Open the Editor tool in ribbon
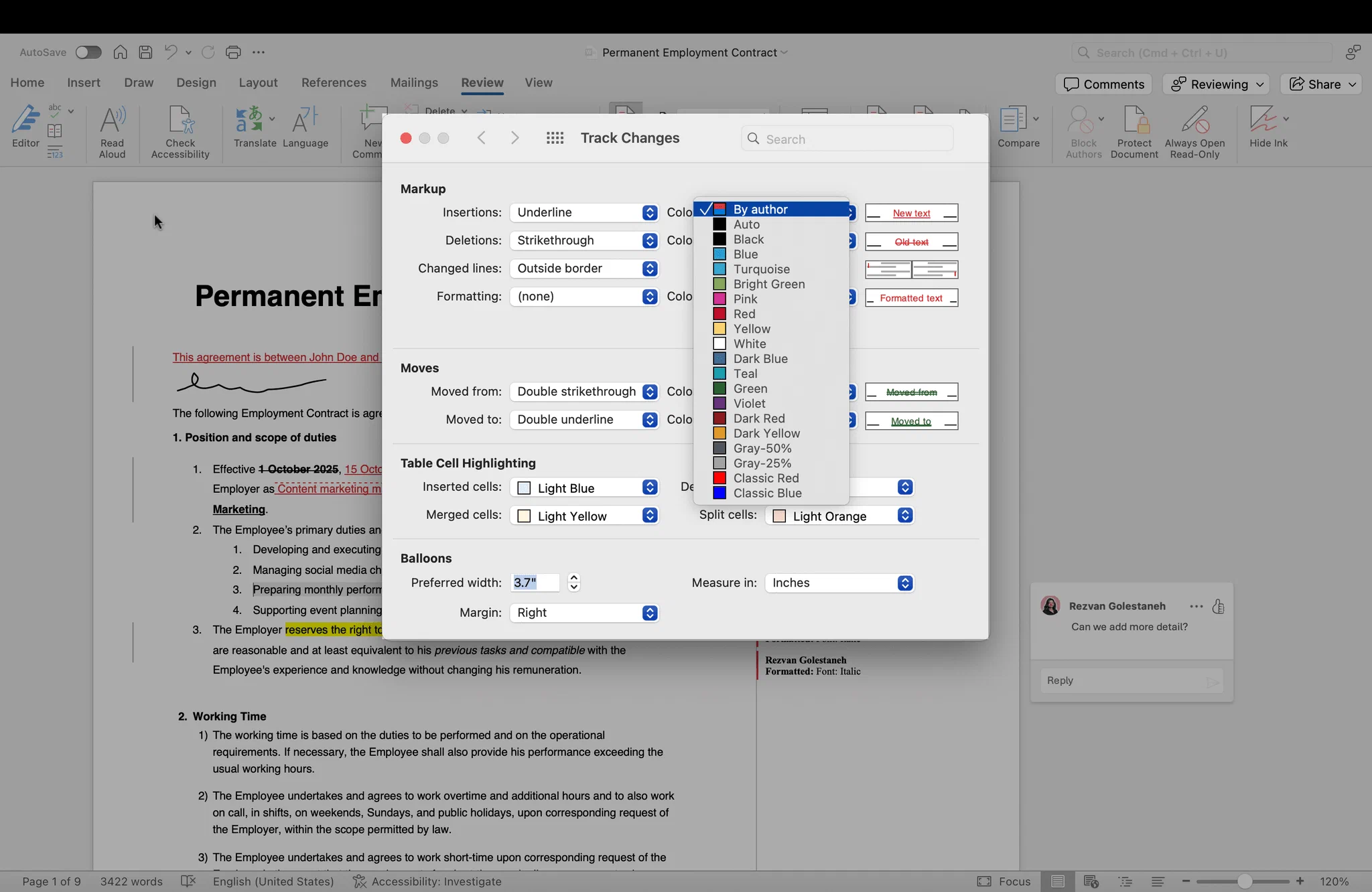This screenshot has height=892, width=1372. [25, 126]
